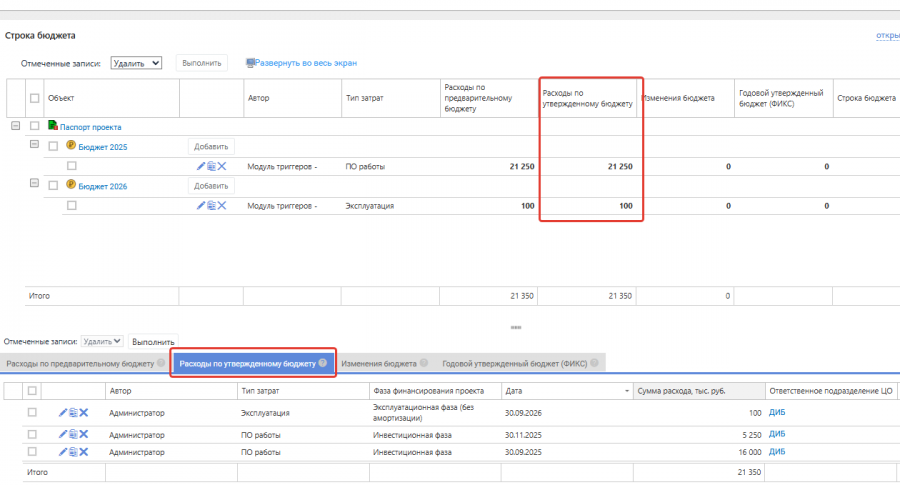Delete the 30.09.2025 expense record
This screenshot has height=485, width=900.
point(84,452)
